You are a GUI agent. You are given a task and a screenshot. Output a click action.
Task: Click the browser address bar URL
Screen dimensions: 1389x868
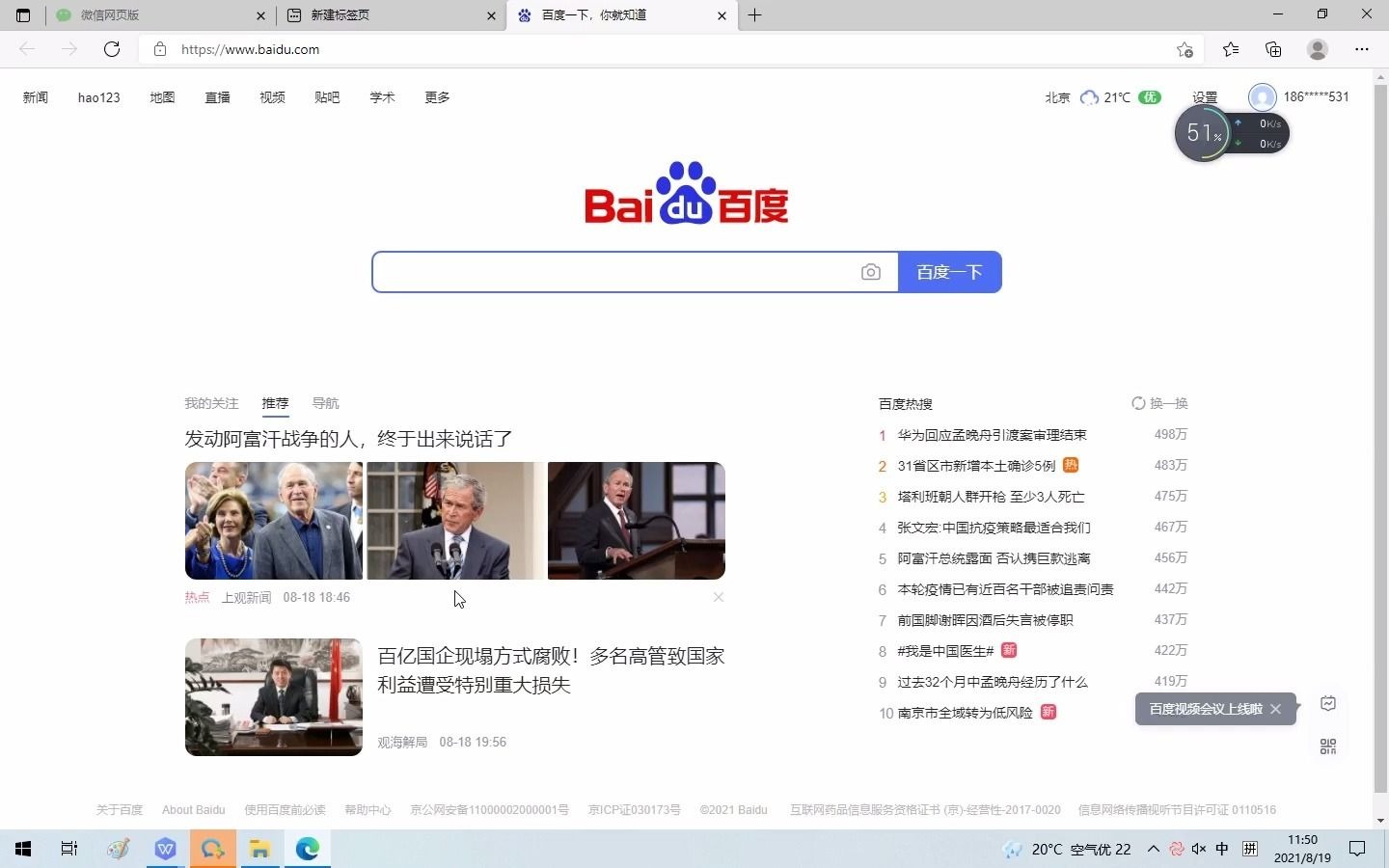point(251,49)
